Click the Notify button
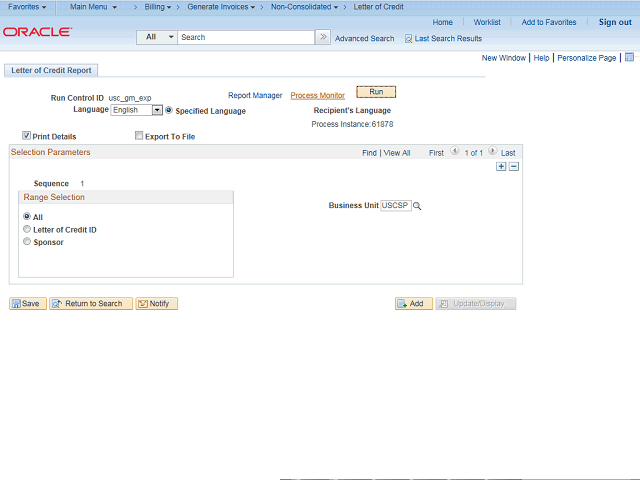Viewport: 640px width, 480px height. point(157,304)
